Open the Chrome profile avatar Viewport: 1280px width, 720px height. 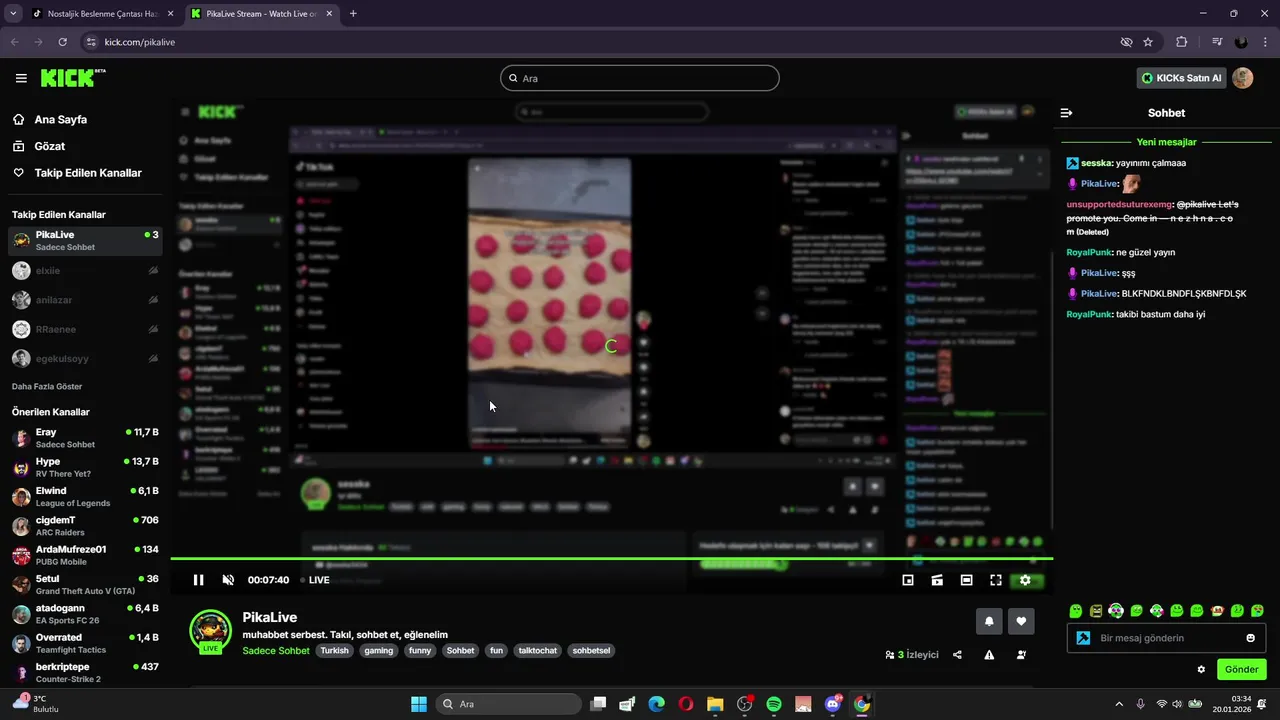click(1241, 42)
